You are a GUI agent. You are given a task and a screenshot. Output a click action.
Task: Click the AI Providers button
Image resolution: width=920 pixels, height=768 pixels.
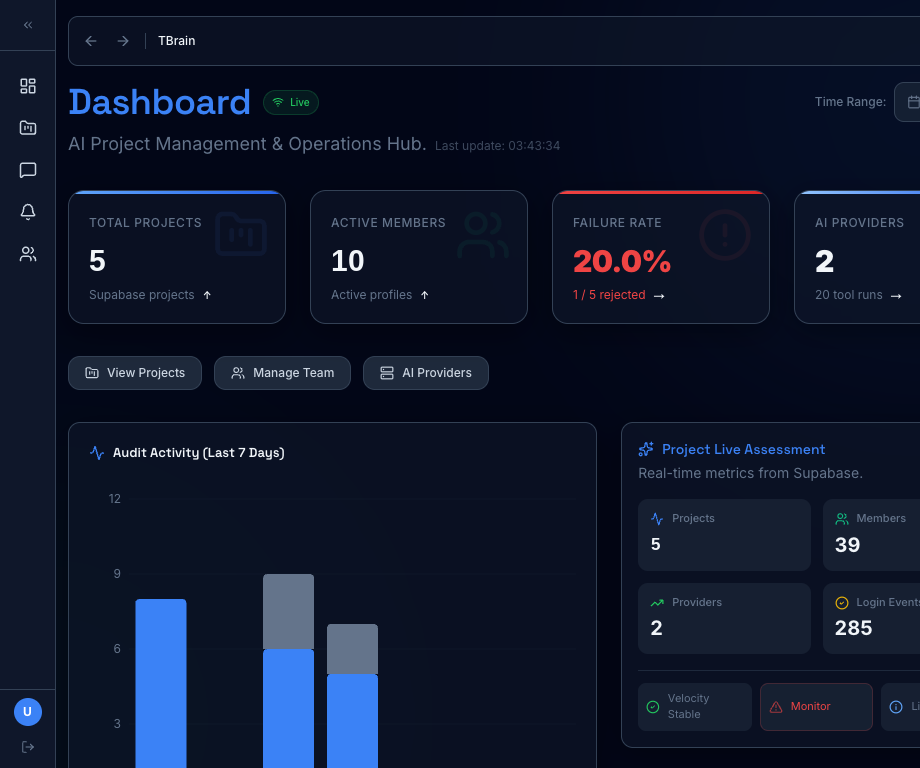tap(426, 373)
